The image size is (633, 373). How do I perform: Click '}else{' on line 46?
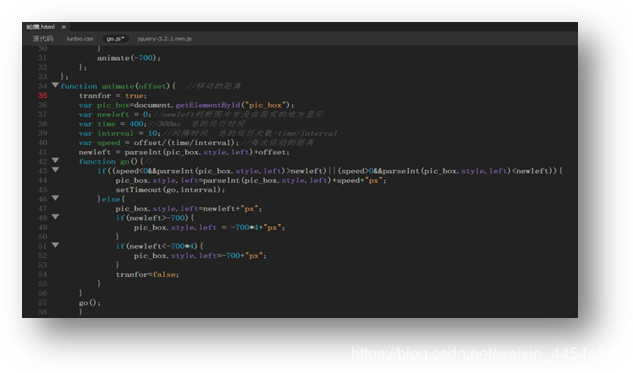click(x=111, y=199)
